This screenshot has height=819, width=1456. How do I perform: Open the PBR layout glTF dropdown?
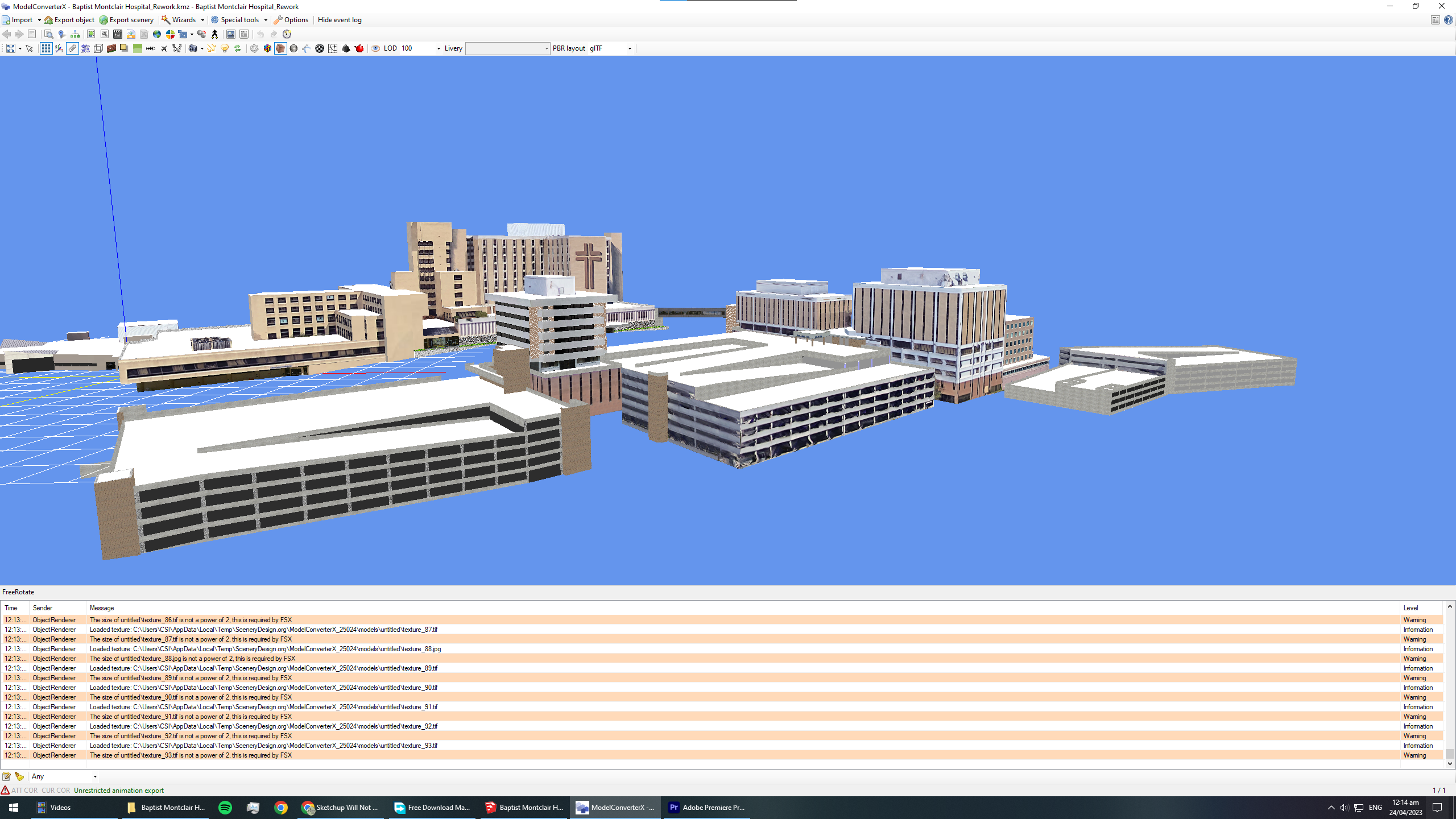629,48
